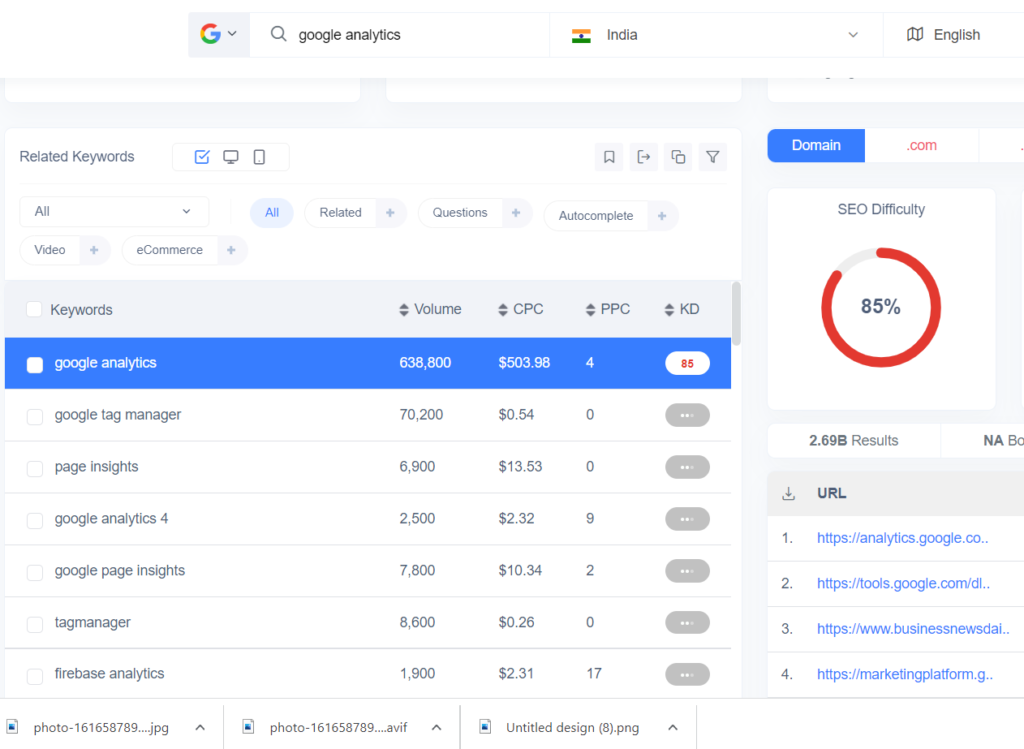Tick the 'tagmanager' row checkbox

[35, 624]
